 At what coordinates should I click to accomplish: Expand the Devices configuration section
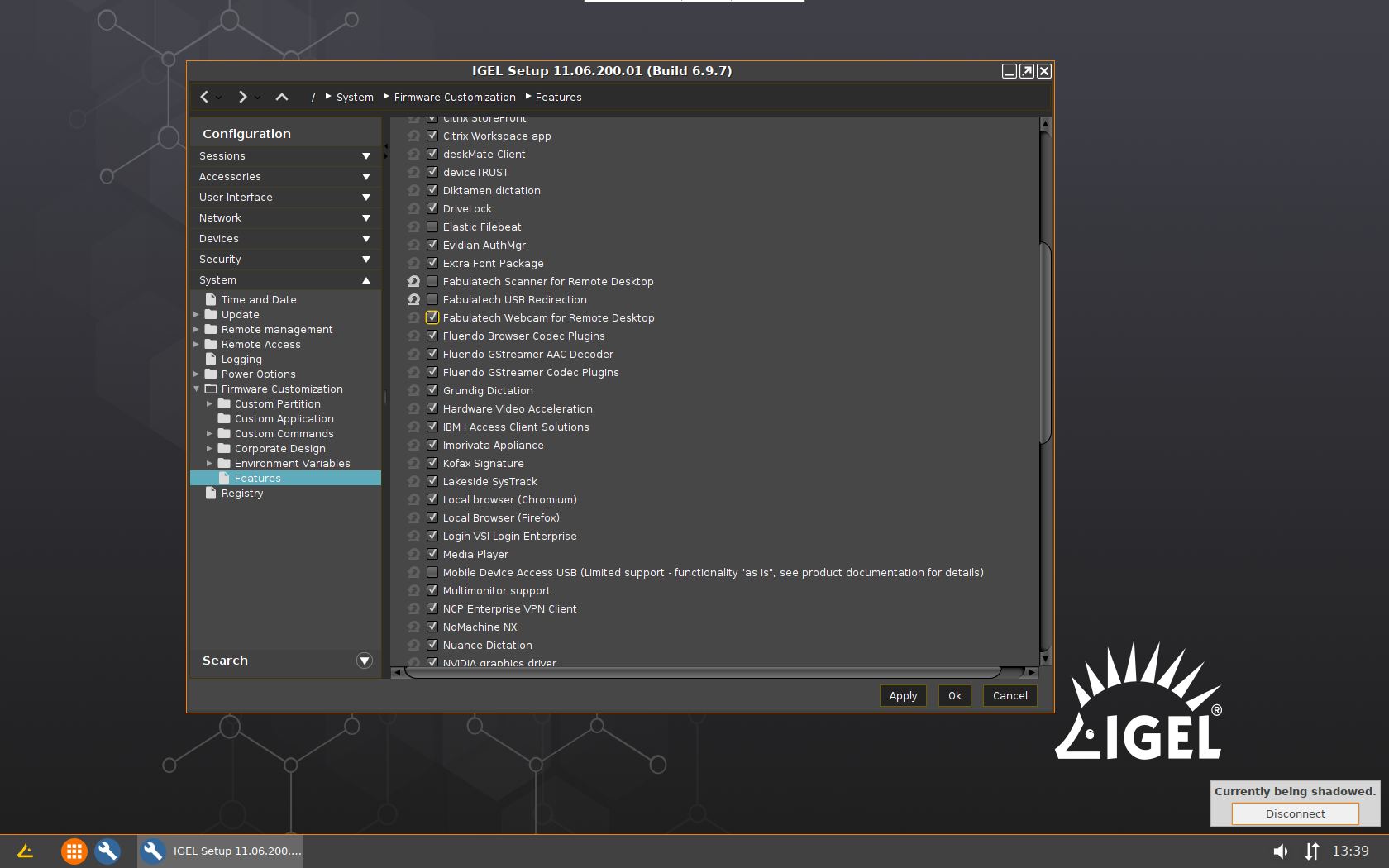point(285,239)
